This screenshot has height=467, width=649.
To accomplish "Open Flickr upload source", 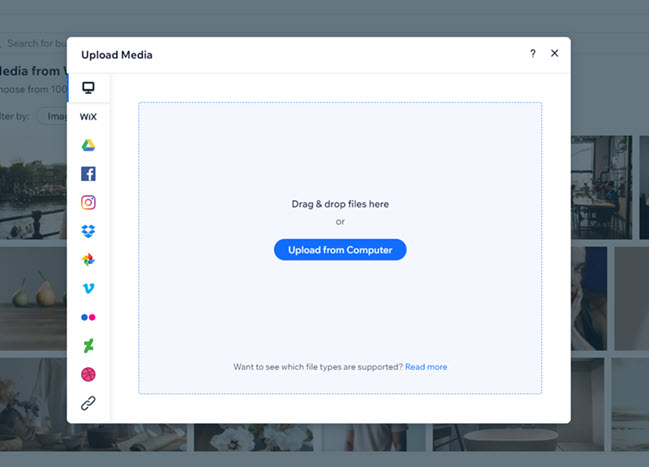I will pos(88,317).
